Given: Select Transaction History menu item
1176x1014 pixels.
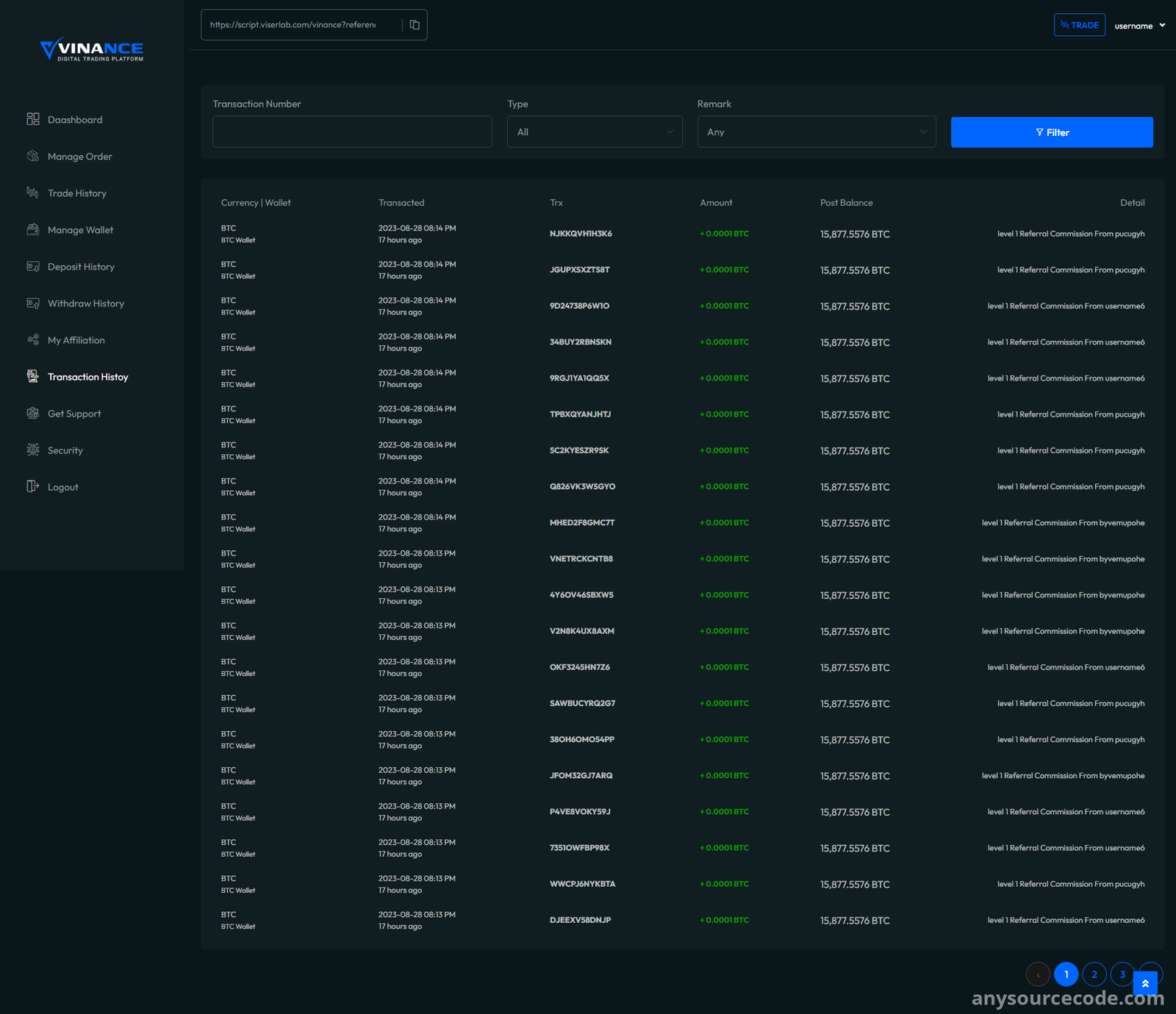Looking at the screenshot, I should [88, 377].
